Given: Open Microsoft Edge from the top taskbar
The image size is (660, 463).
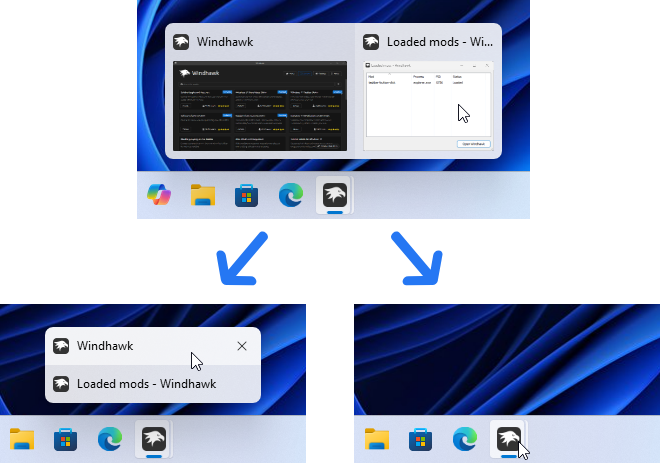Looking at the screenshot, I should pos(291,195).
